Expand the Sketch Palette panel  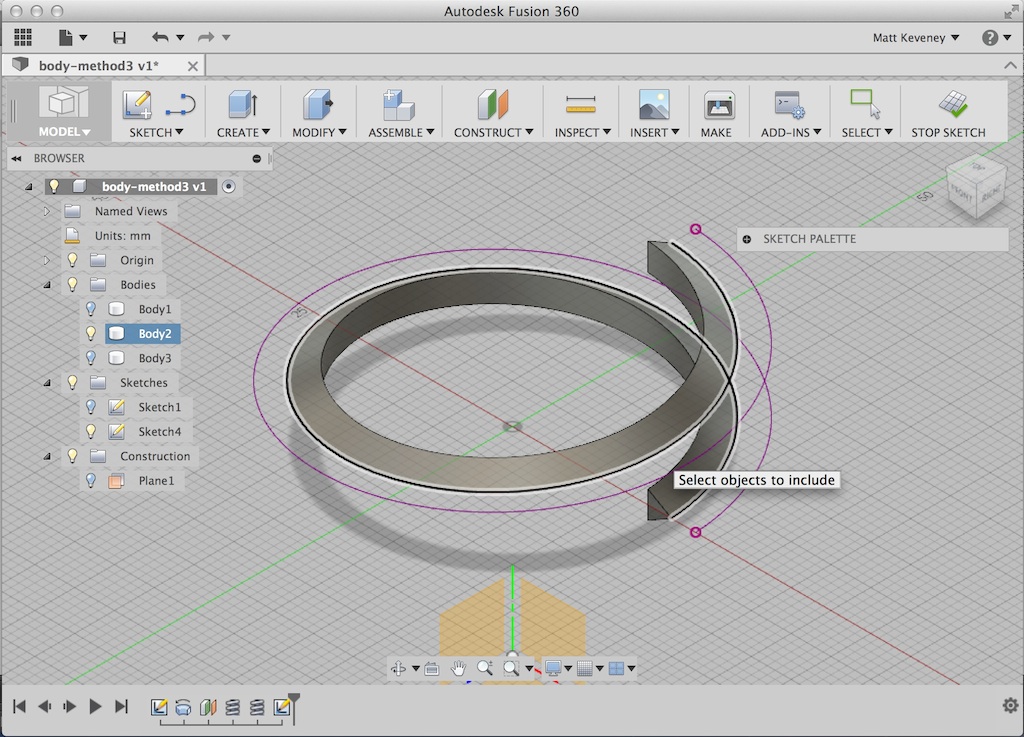coord(746,239)
